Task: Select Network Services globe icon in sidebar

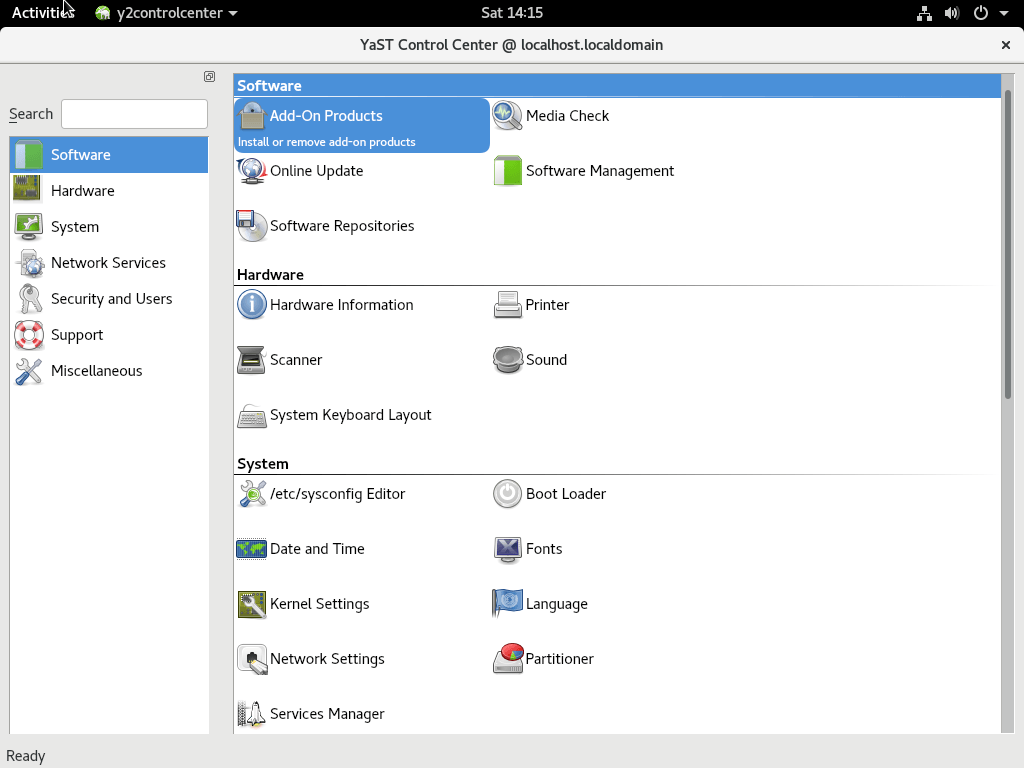Action: 30,263
